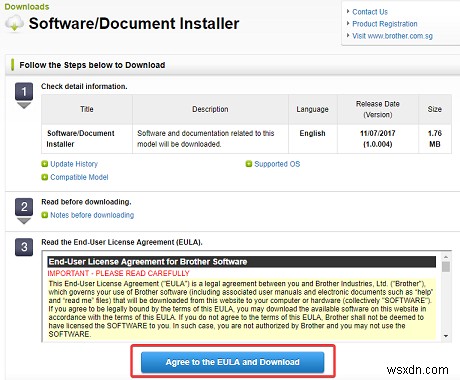The height and width of the screenshot is (380, 460).
Task: Click the Software/Document Installer page title
Action: [x=134, y=24]
